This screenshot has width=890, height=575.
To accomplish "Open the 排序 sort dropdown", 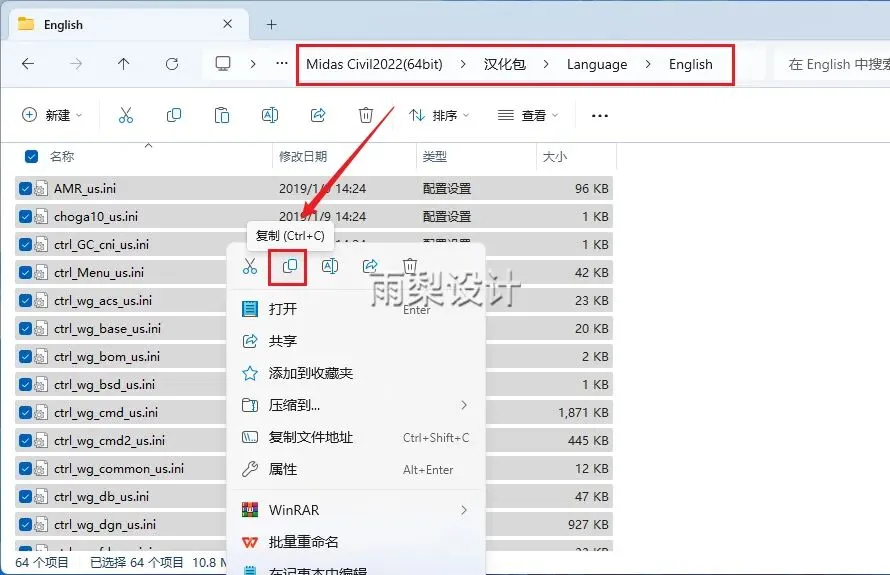I will [x=439, y=115].
